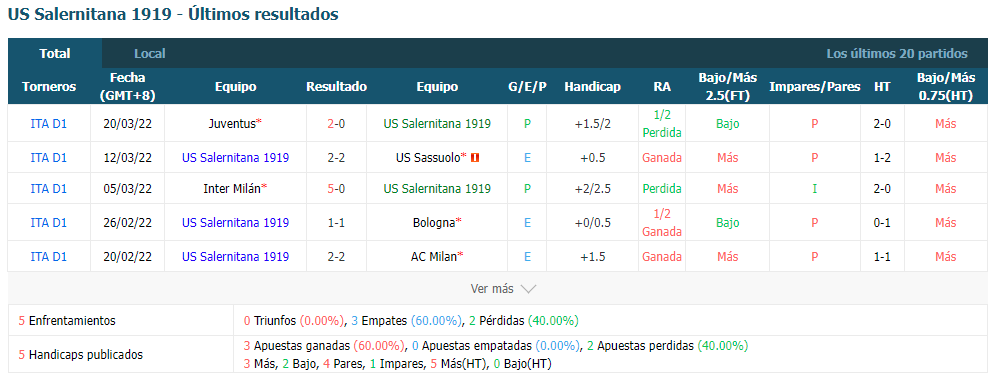The width and height of the screenshot is (997, 381).
Task: Open ITA D1 link for Juventus match
Action: click(48, 124)
